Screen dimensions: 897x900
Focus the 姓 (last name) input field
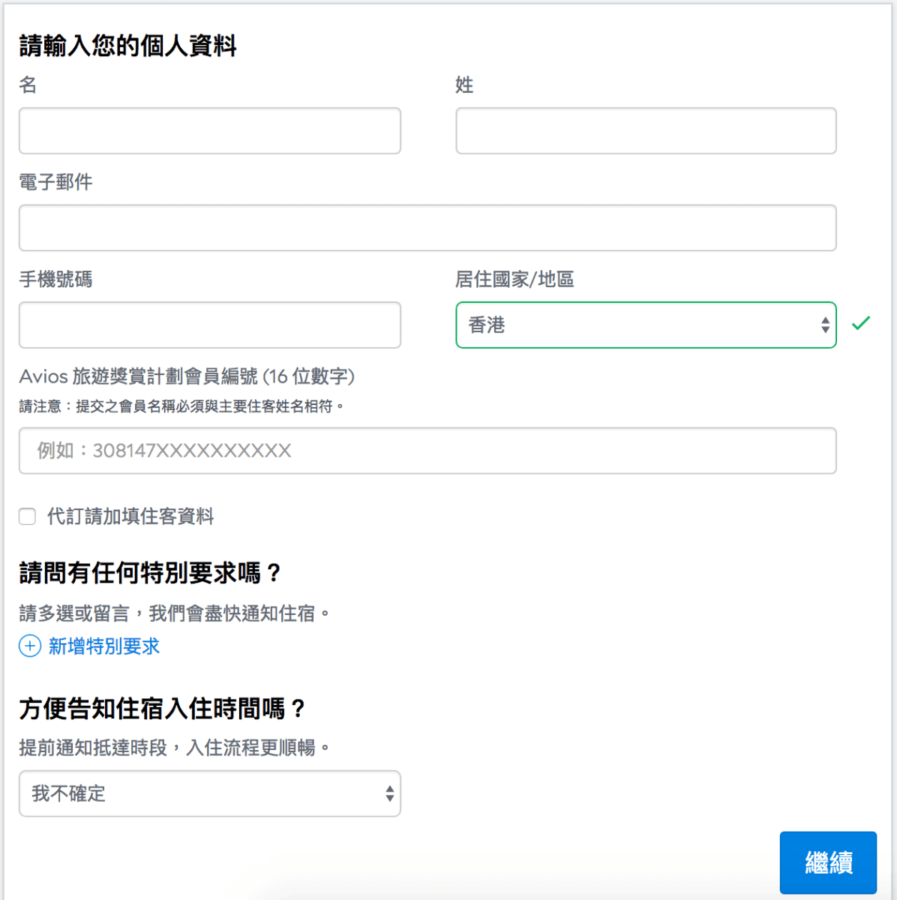point(646,131)
